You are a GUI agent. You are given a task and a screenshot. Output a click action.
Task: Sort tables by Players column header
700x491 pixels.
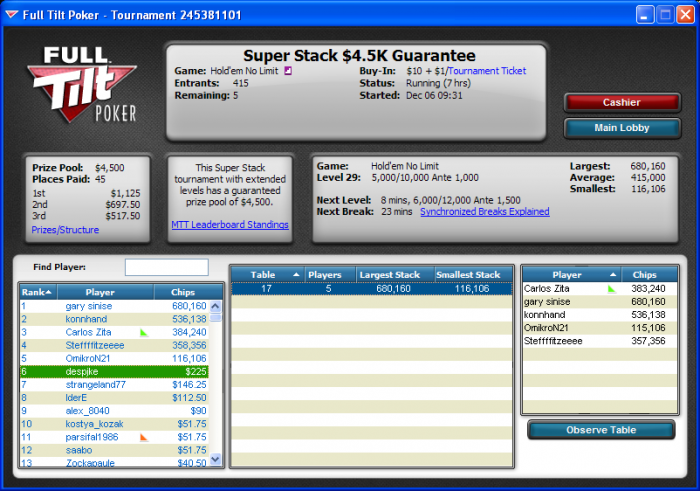330,275
